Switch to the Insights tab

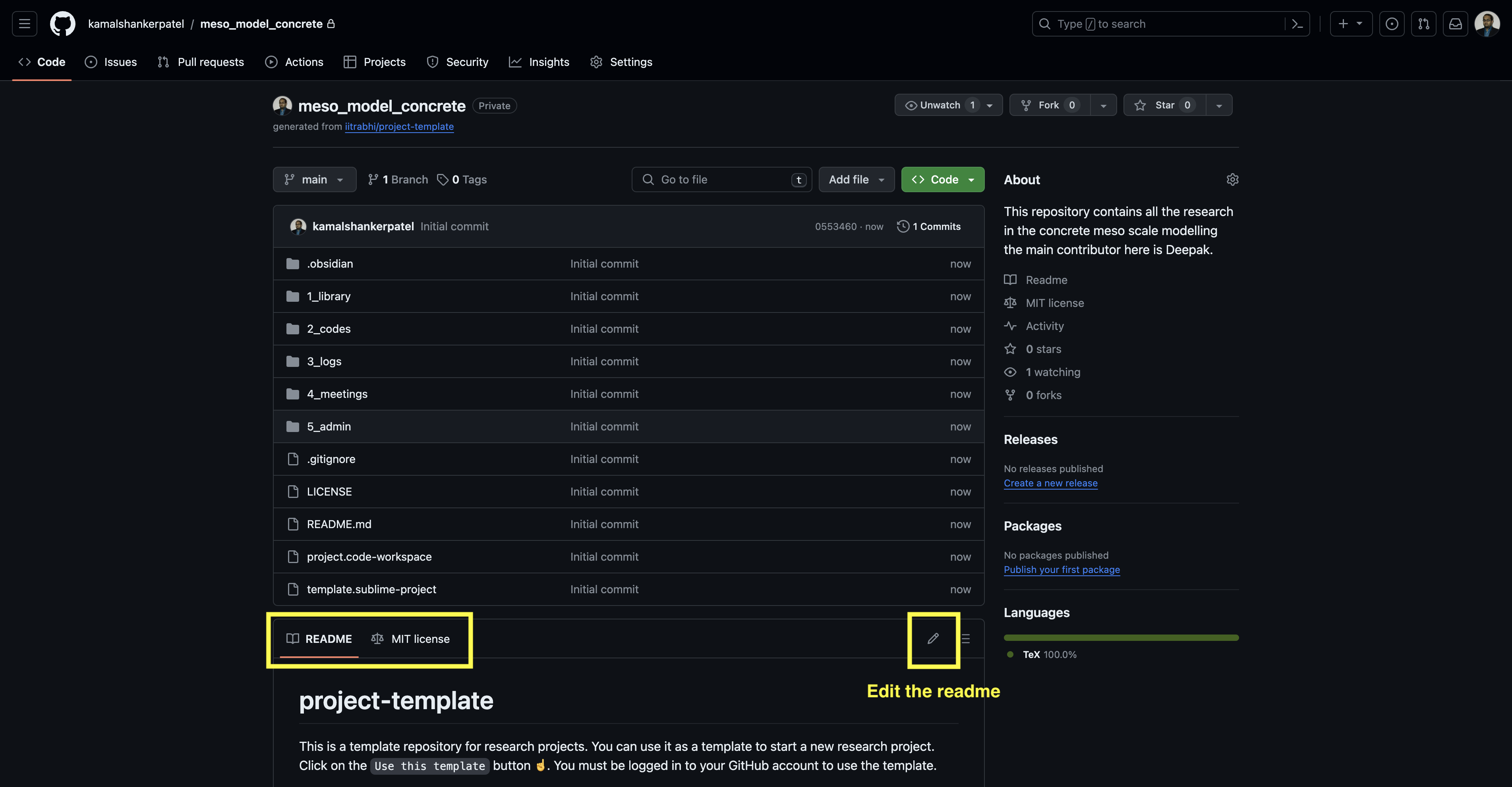click(539, 62)
